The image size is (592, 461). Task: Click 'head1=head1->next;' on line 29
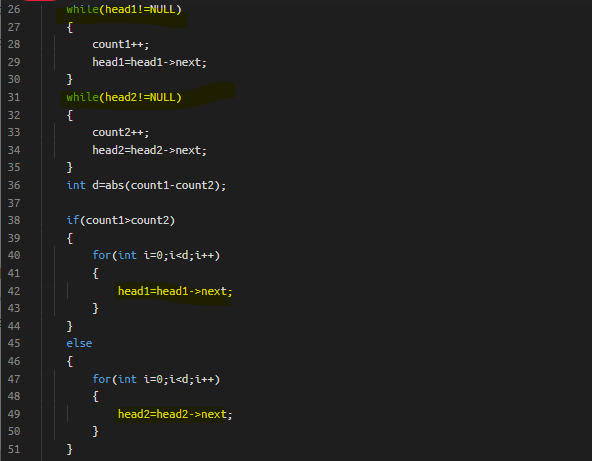click(x=150, y=62)
